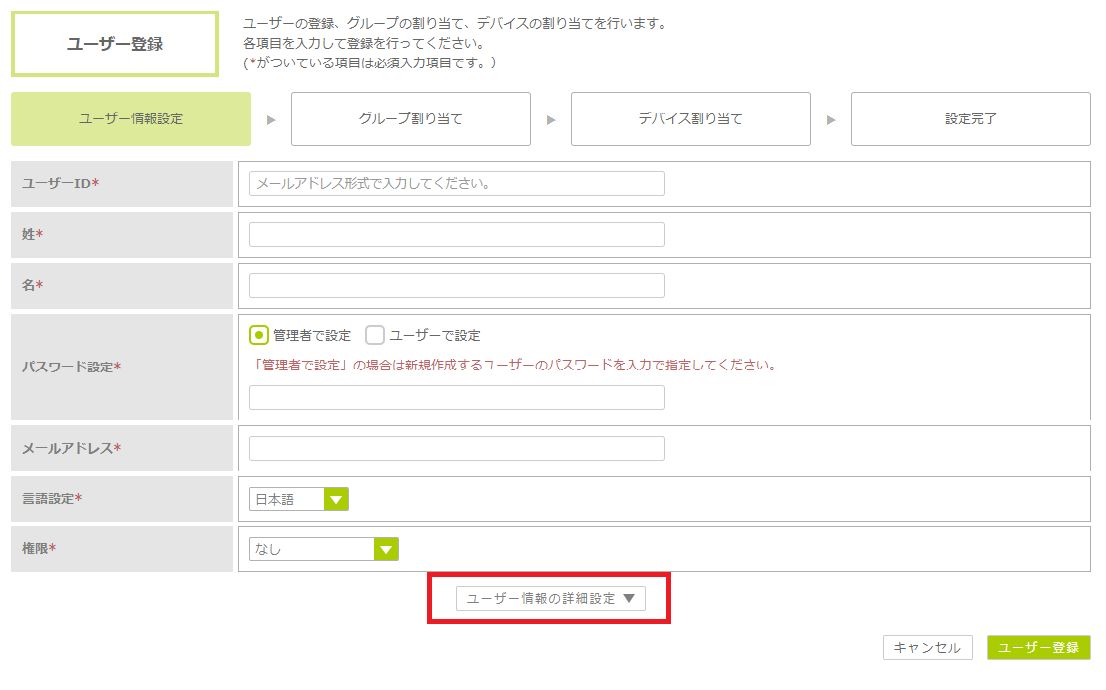
Task: Click the arrow icon after グループ割り当て step
Action: click(551, 120)
